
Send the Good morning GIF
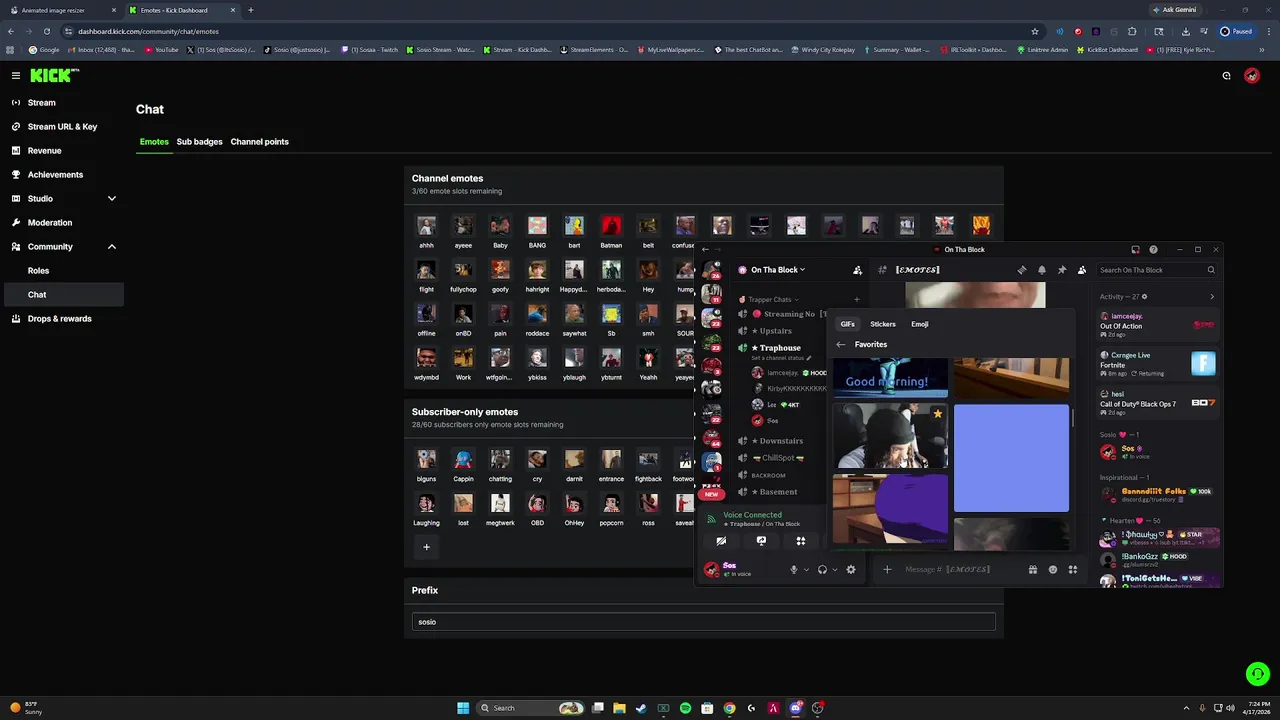(890, 378)
